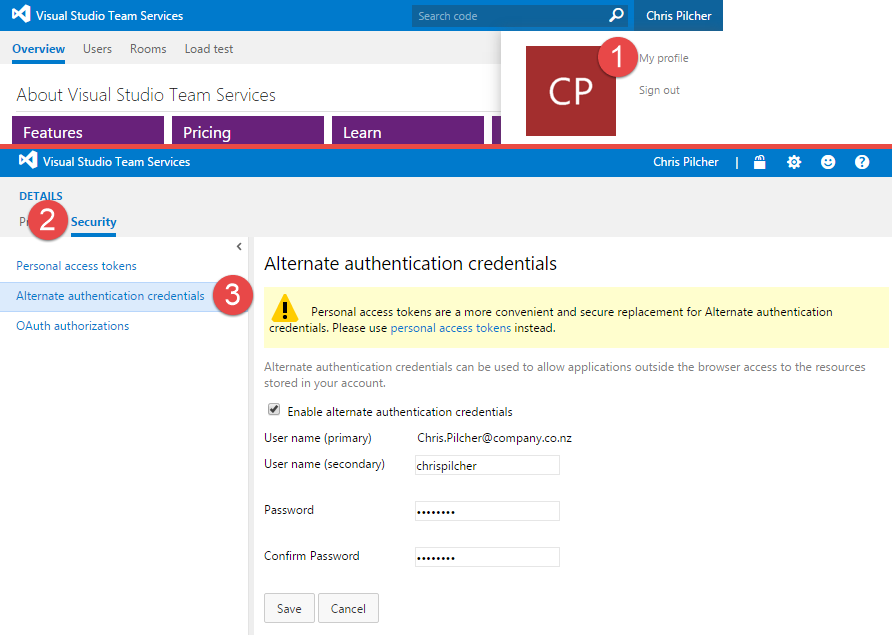Image resolution: width=892 pixels, height=635 pixels.
Task: Click Chris Pilcher name in lower header
Action: (685, 162)
